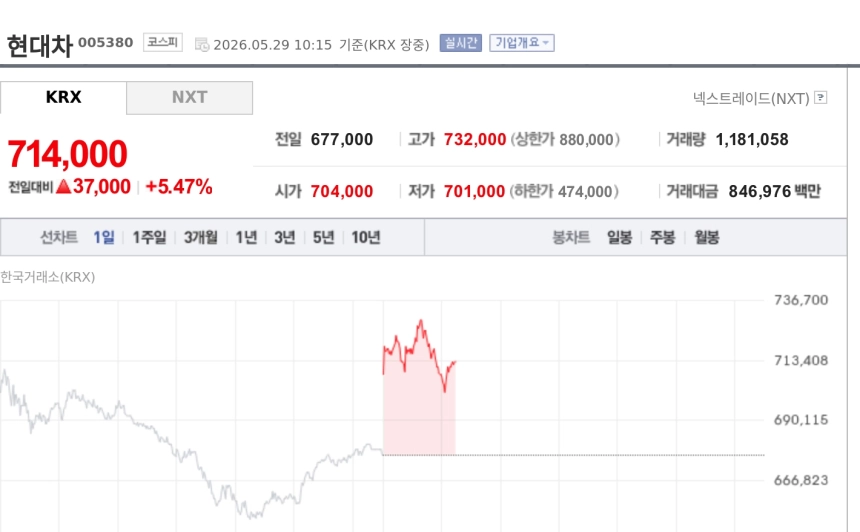The height and width of the screenshot is (532, 860).
Task: Select the 5년 chart range
Action: click(323, 237)
